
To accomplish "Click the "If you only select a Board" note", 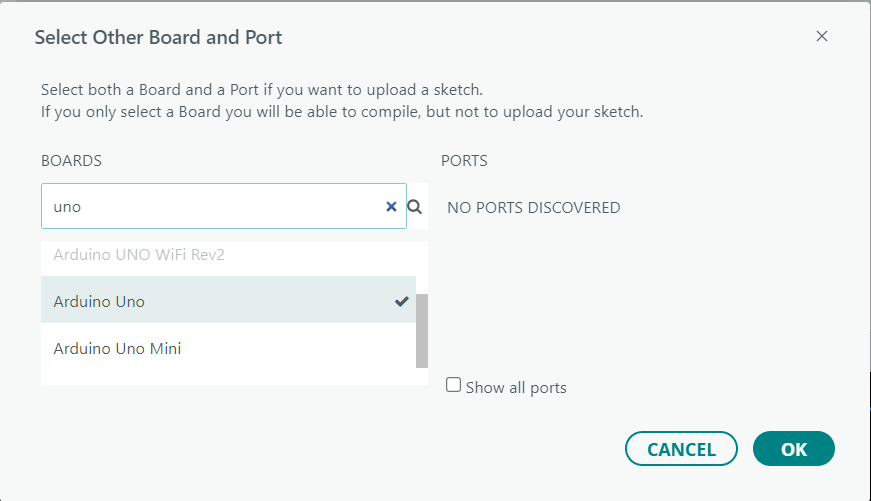I will tap(341, 111).
